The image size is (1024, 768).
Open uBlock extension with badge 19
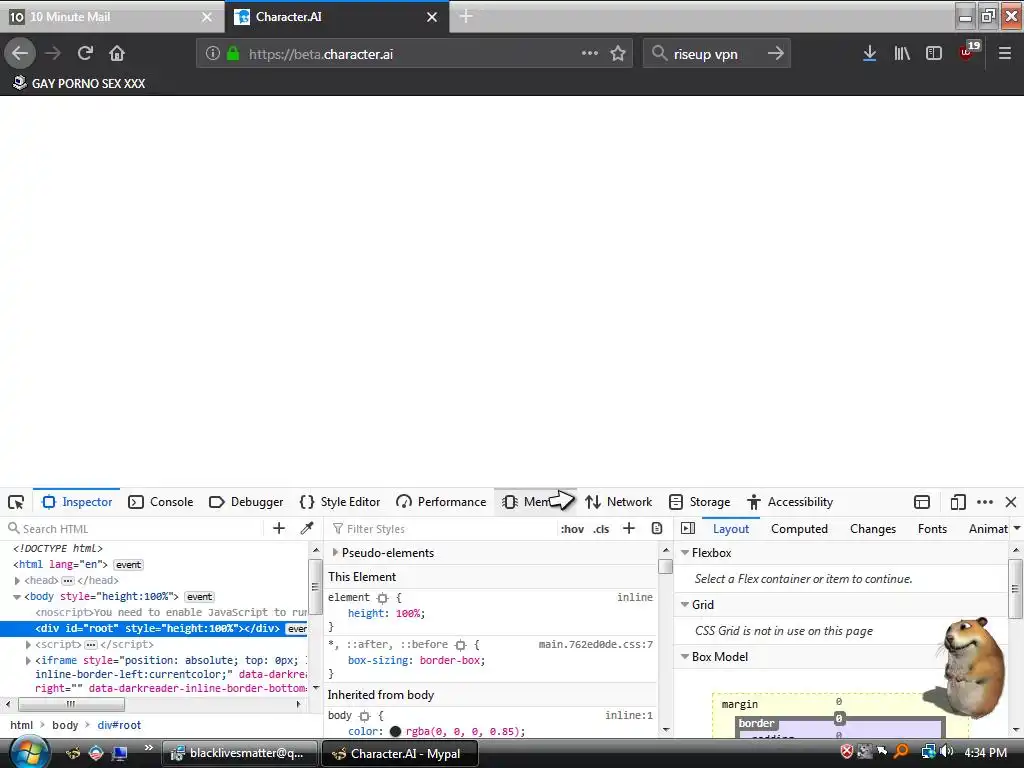point(968,52)
